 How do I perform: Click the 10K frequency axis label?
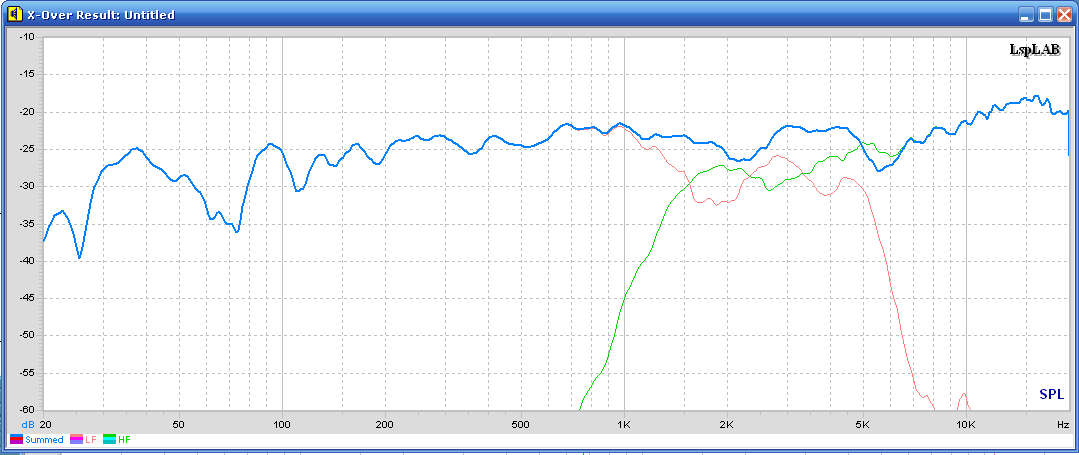point(966,424)
